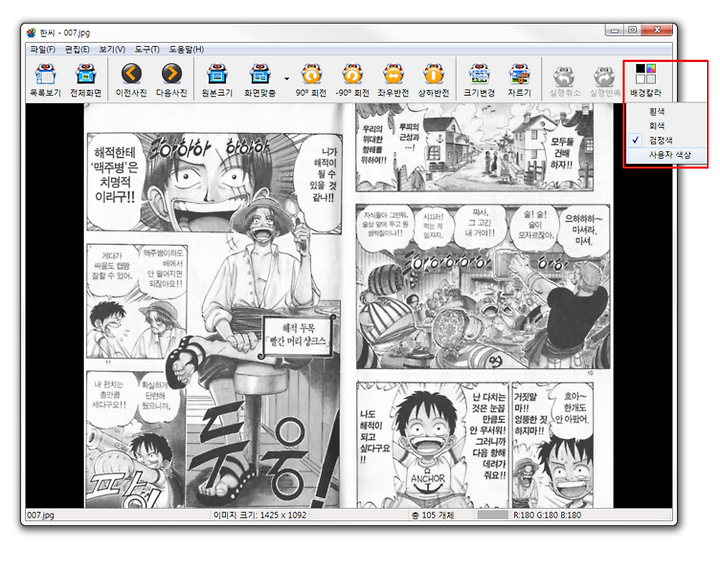The height and width of the screenshot is (570, 720).
Task: Click 이미지 크기: 1425 x 1092 text
Action: (x=260, y=515)
